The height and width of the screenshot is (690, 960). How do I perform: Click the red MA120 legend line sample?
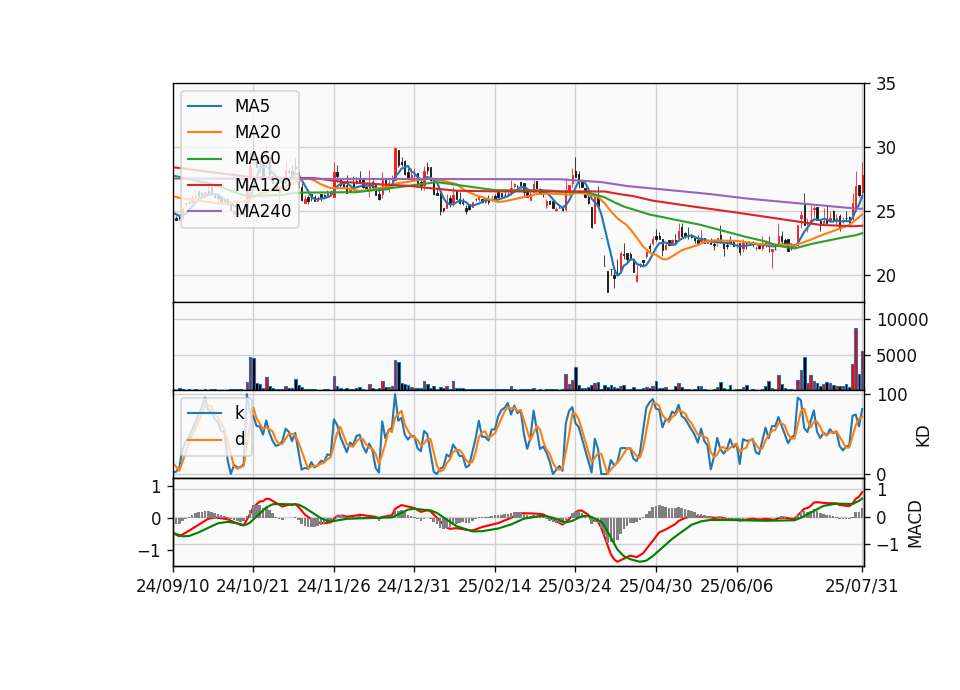[x=204, y=185]
